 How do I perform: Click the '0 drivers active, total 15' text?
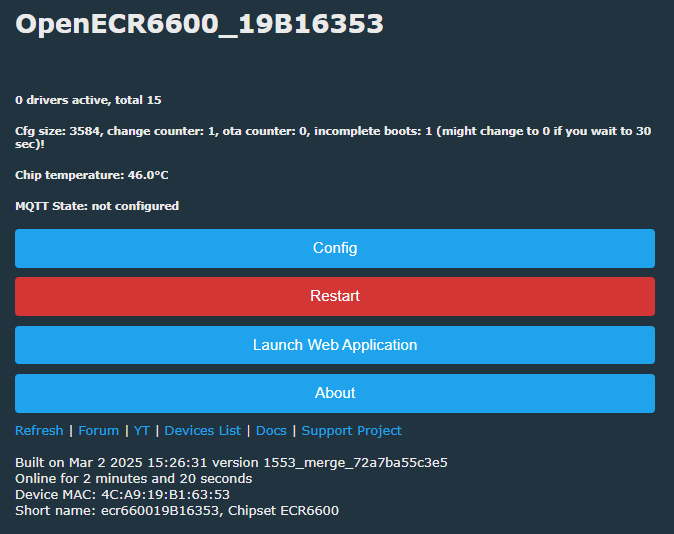coord(88,100)
